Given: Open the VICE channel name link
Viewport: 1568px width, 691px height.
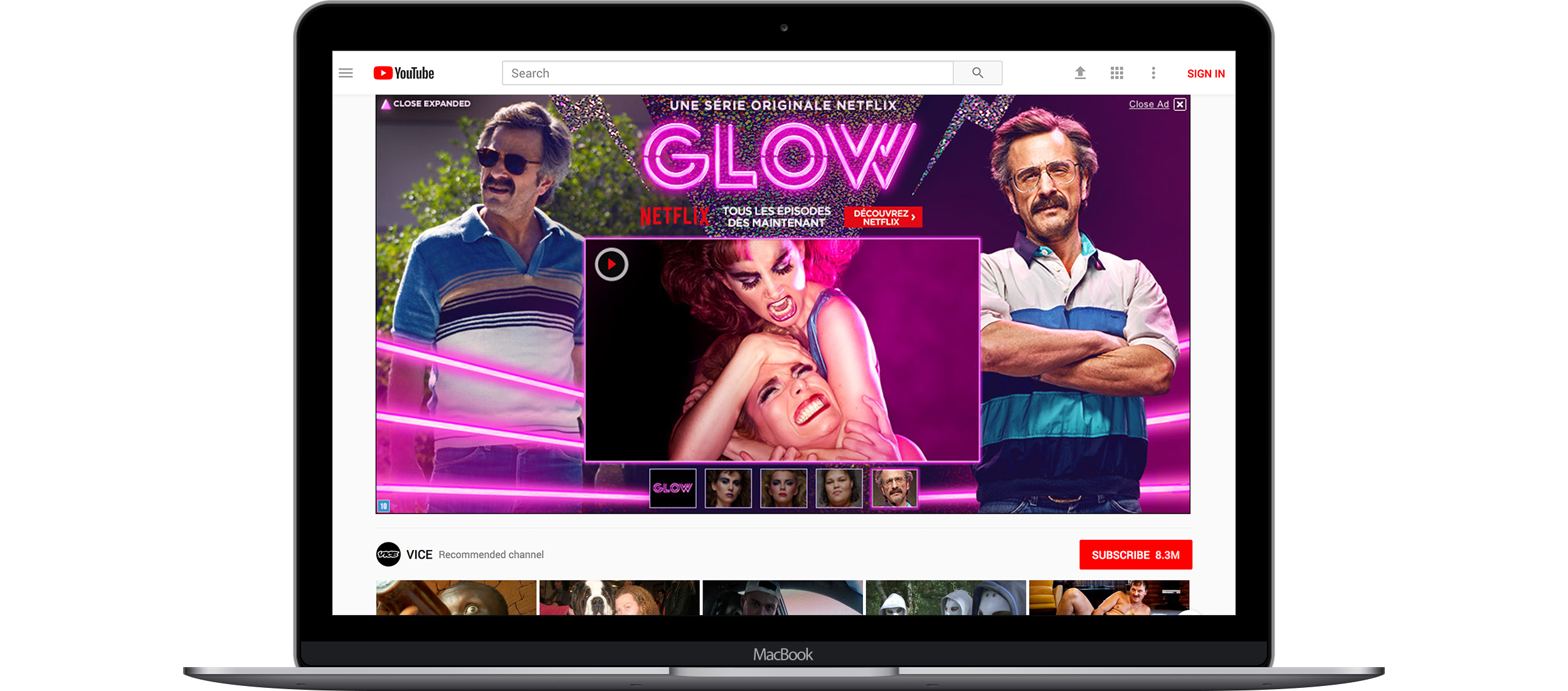Looking at the screenshot, I should pyautogui.click(x=419, y=555).
